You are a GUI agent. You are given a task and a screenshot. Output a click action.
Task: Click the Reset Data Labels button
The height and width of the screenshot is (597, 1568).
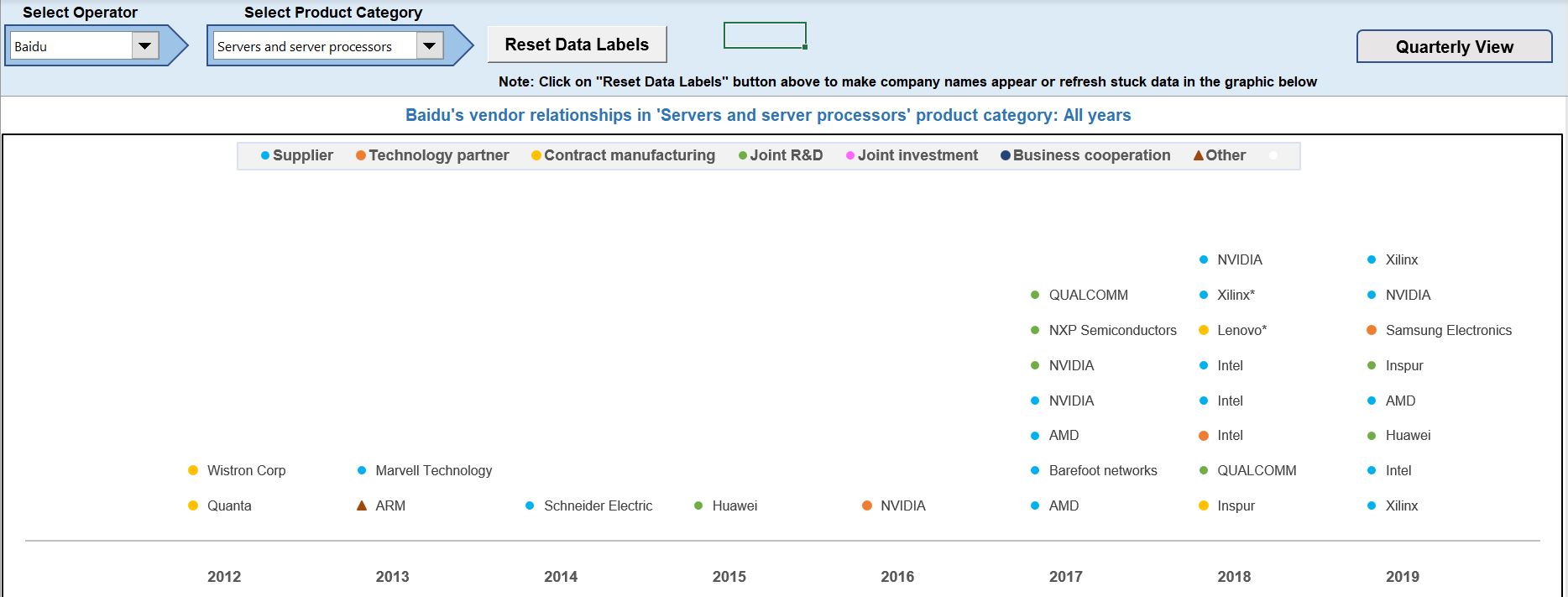tap(577, 45)
